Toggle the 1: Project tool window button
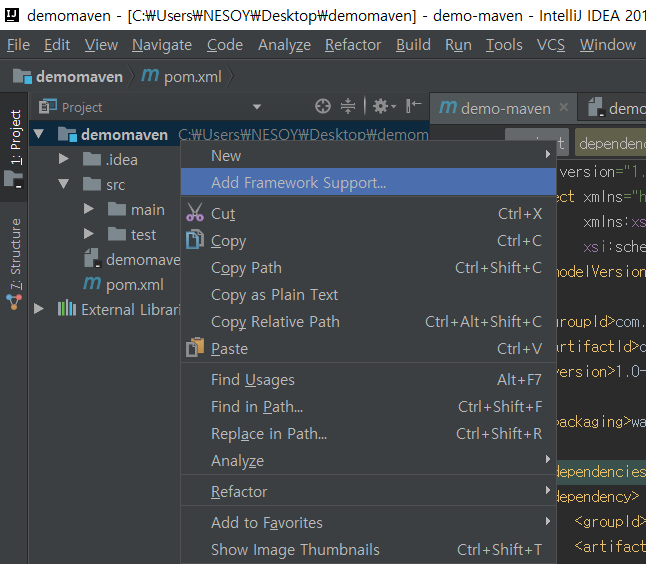Image resolution: width=646 pixels, height=564 pixels. tap(14, 147)
